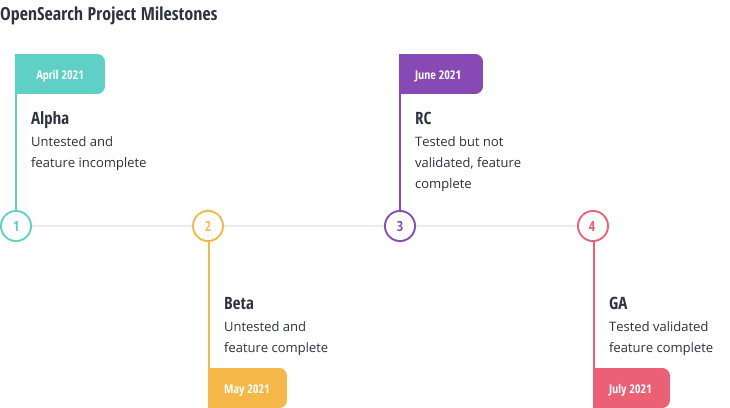This screenshot has width=730, height=408.
Task: Select the red circle 4 milestone marker
Action: coord(593,226)
